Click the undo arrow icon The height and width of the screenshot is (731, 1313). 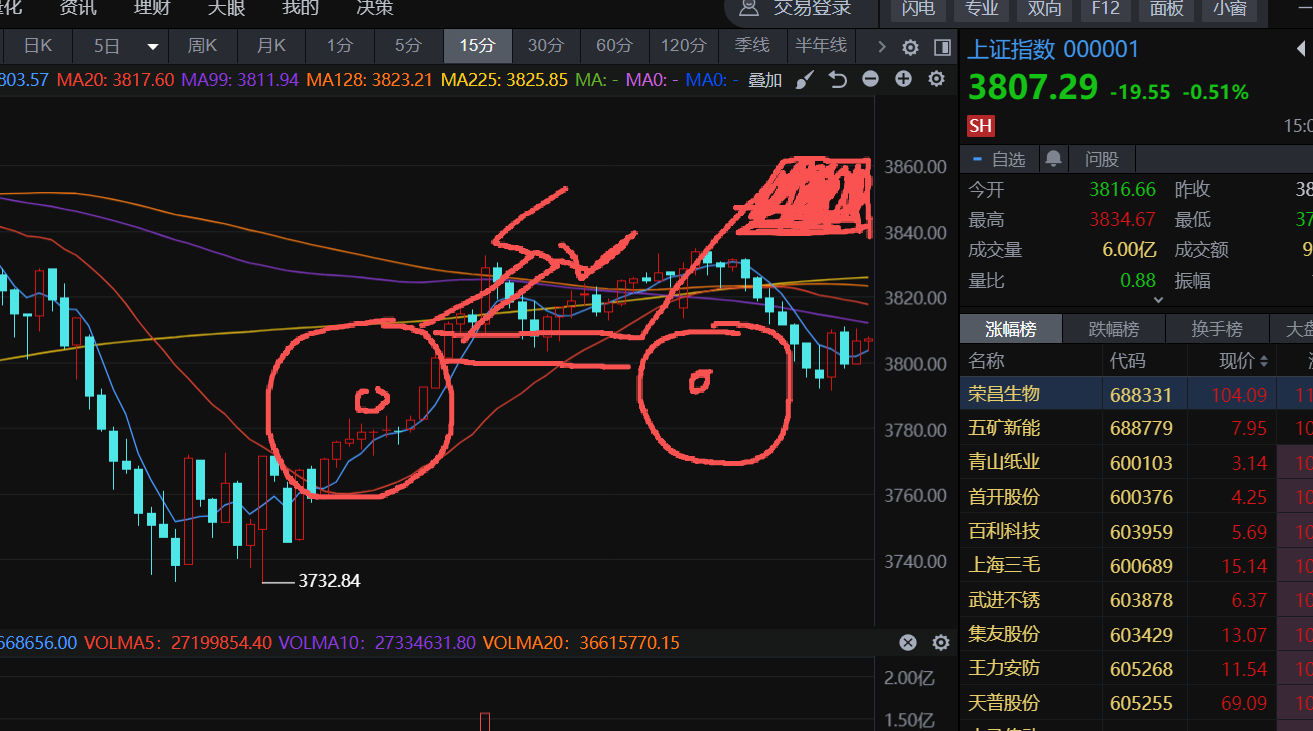click(838, 80)
